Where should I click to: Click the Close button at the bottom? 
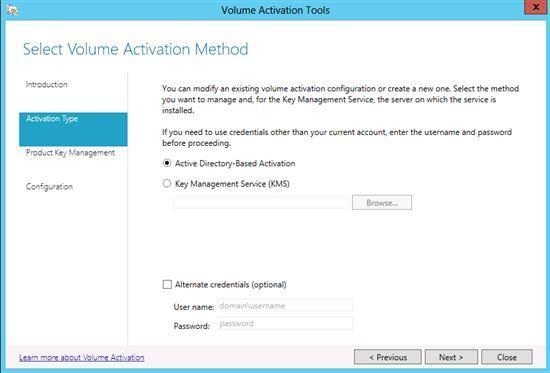(x=507, y=357)
